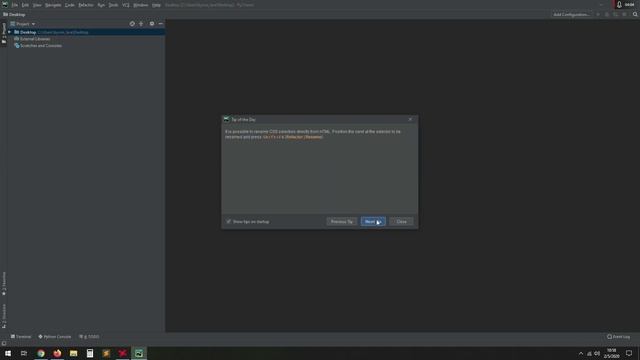
Task: Open the Terminal tool window tab
Action: point(21,337)
